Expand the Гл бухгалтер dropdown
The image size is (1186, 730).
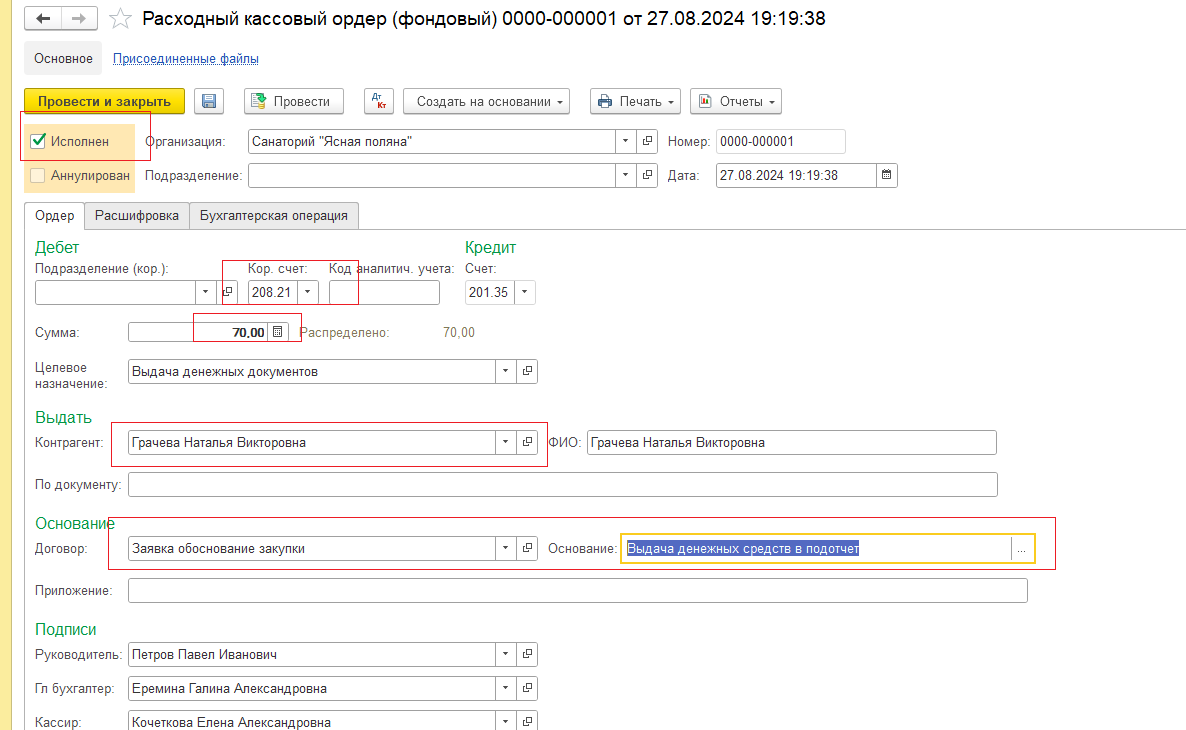click(505, 688)
